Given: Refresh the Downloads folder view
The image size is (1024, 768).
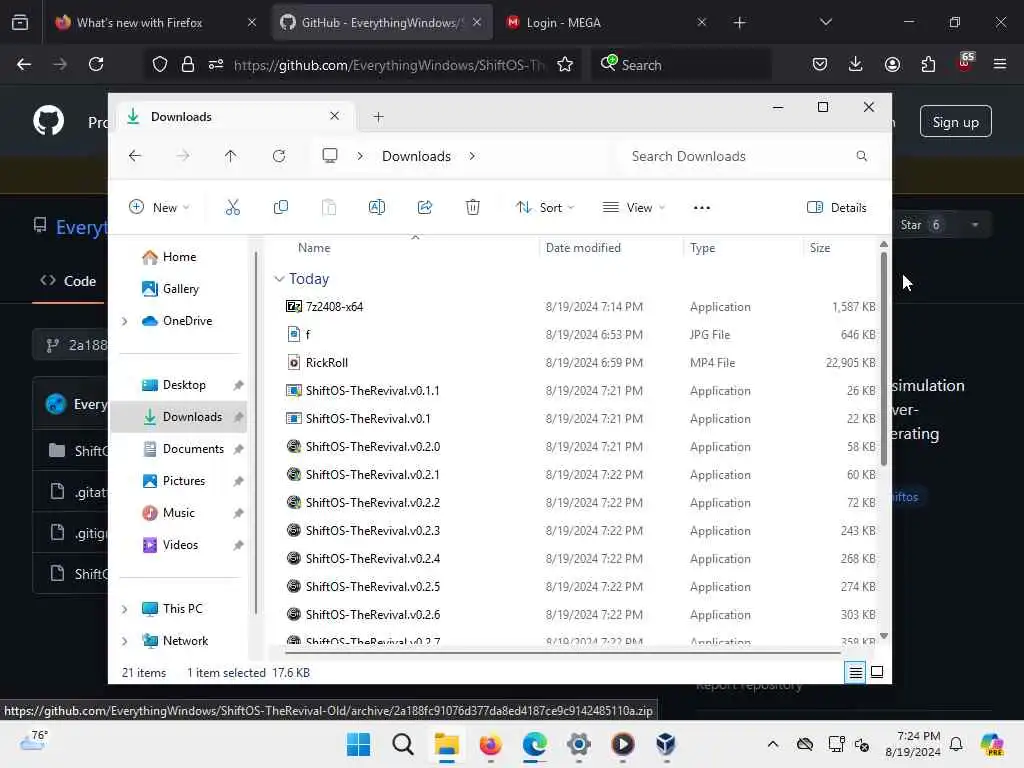Looking at the screenshot, I should 279,156.
